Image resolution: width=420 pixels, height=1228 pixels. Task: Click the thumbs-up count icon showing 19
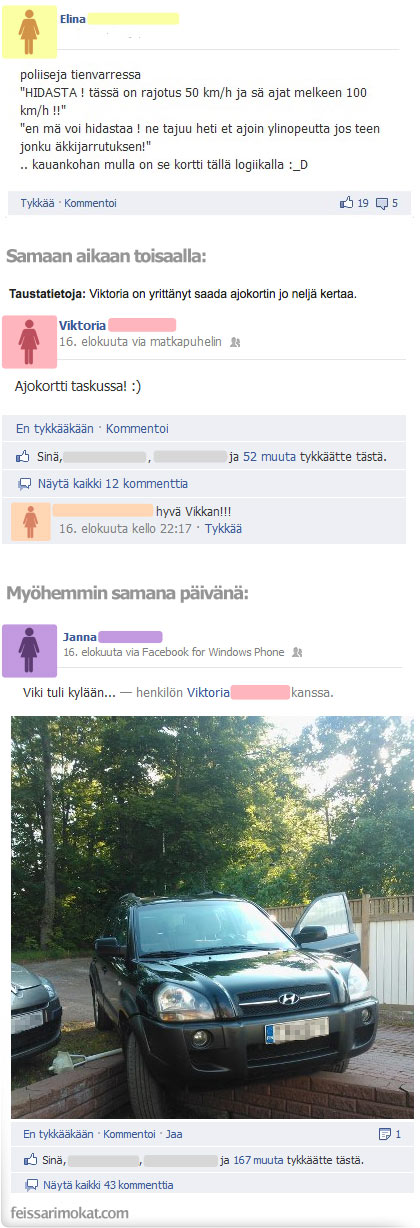click(x=347, y=203)
